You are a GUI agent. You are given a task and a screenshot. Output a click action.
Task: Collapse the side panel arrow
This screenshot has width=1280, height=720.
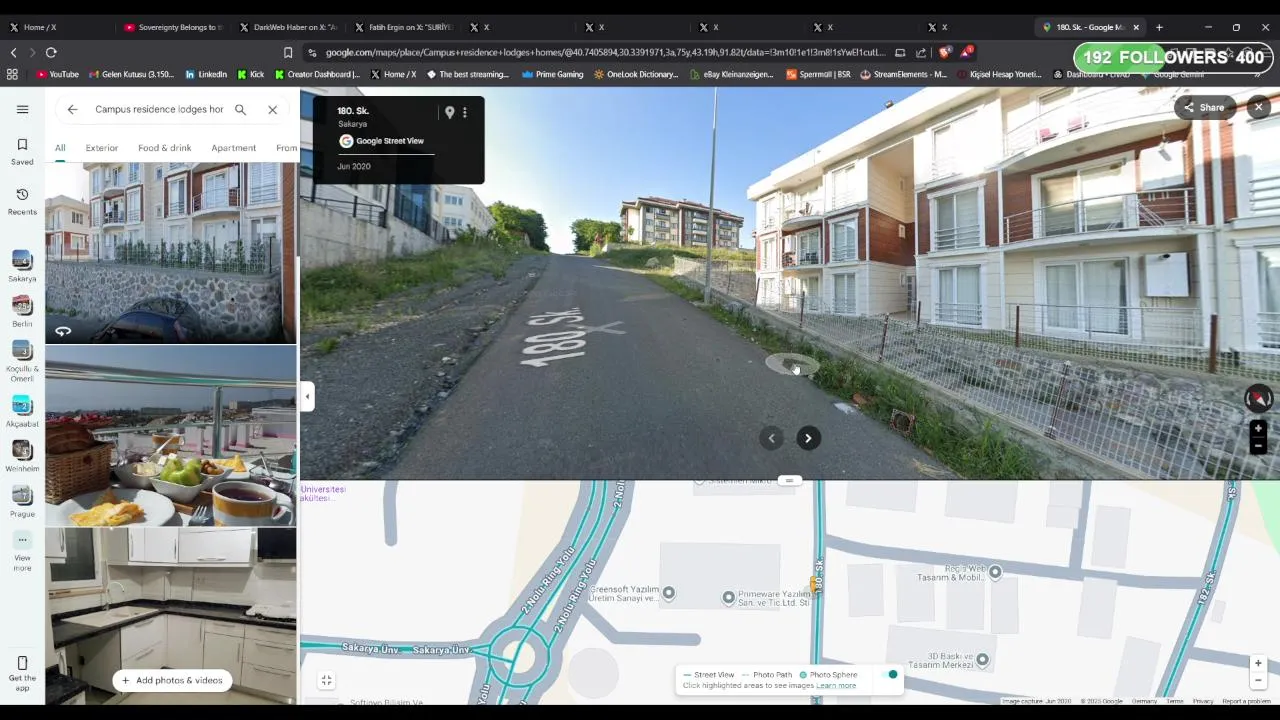coord(307,397)
